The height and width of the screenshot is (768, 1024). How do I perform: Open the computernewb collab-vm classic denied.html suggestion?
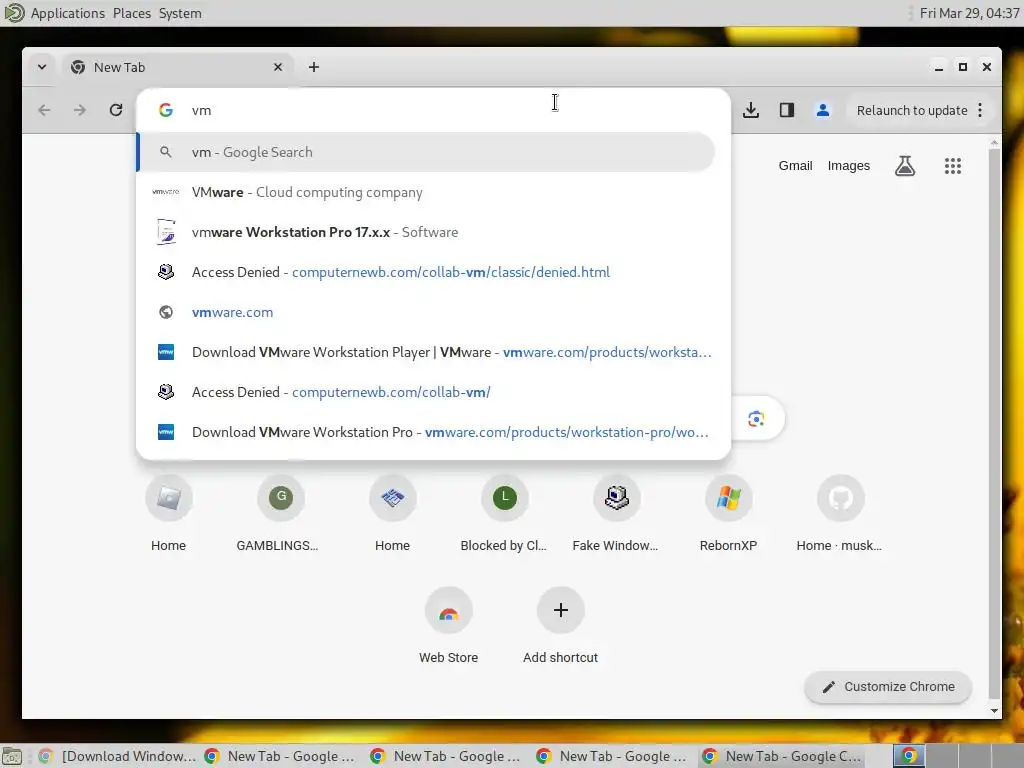click(x=426, y=272)
